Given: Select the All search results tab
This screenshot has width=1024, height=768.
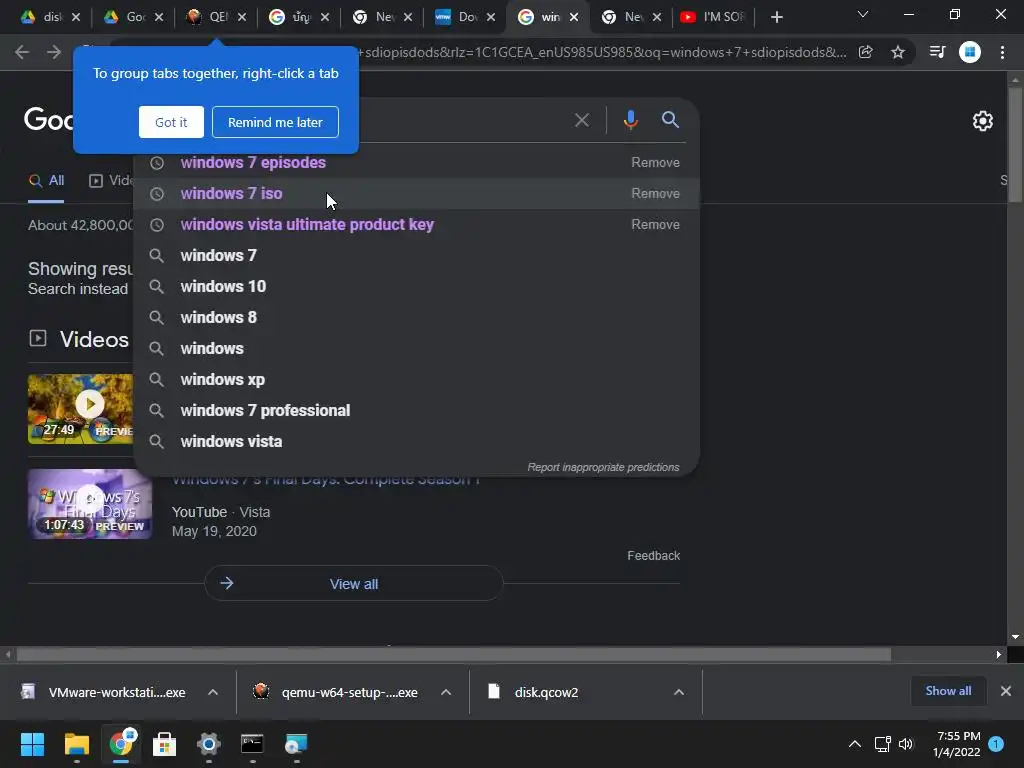Looking at the screenshot, I should click(x=46, y=181).
